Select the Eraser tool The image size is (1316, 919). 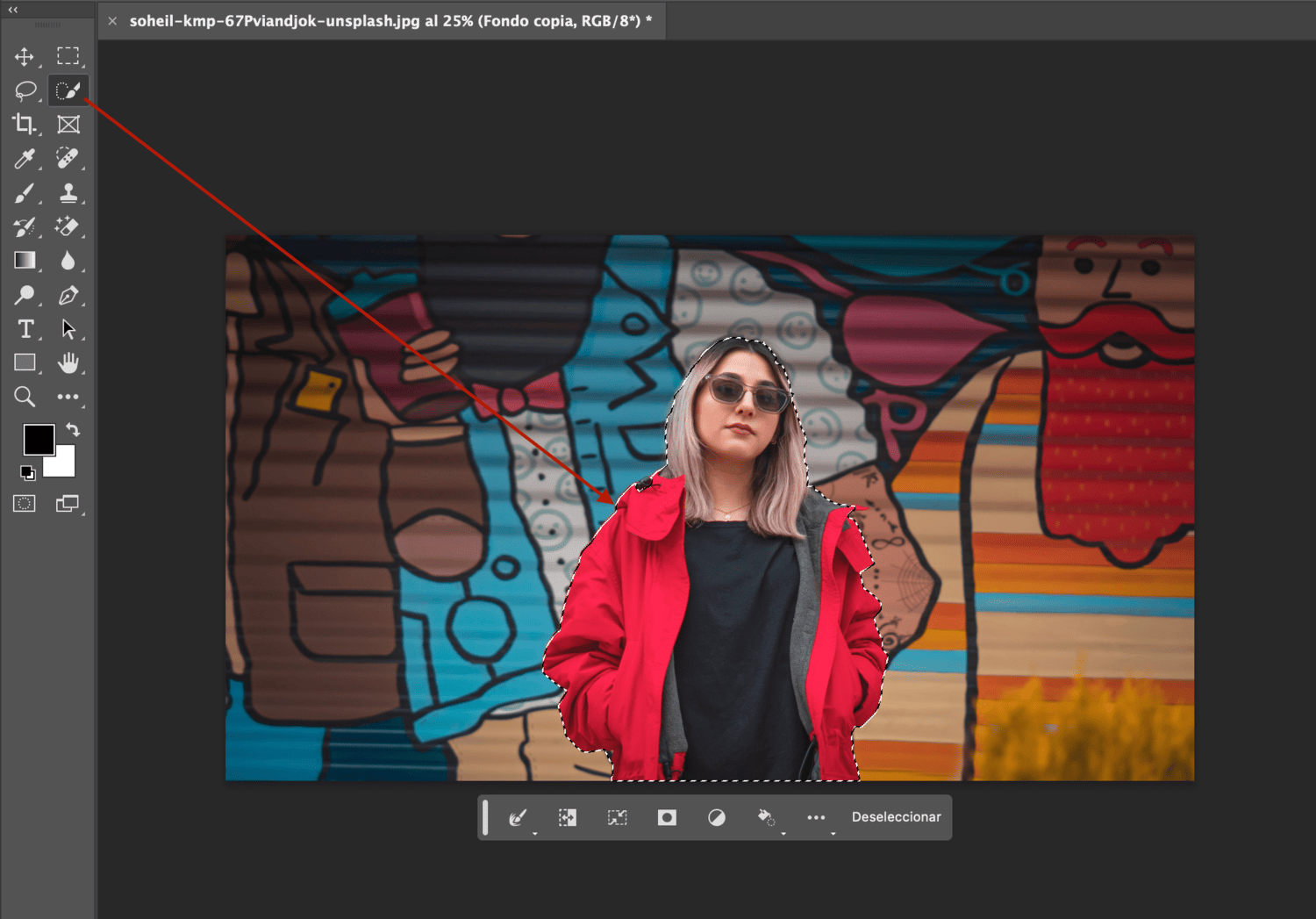coord(68,226)
